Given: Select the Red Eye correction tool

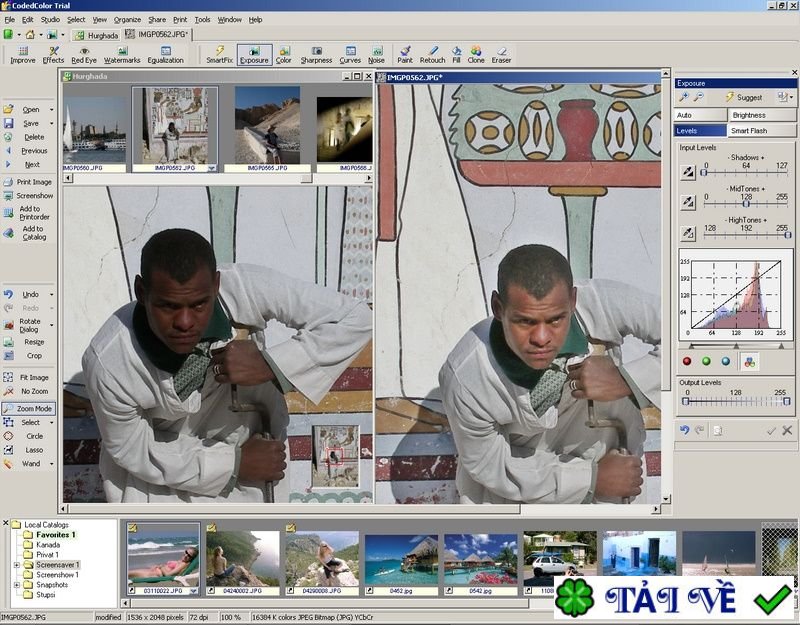Looking at the screenshot, I should (84, 54).
